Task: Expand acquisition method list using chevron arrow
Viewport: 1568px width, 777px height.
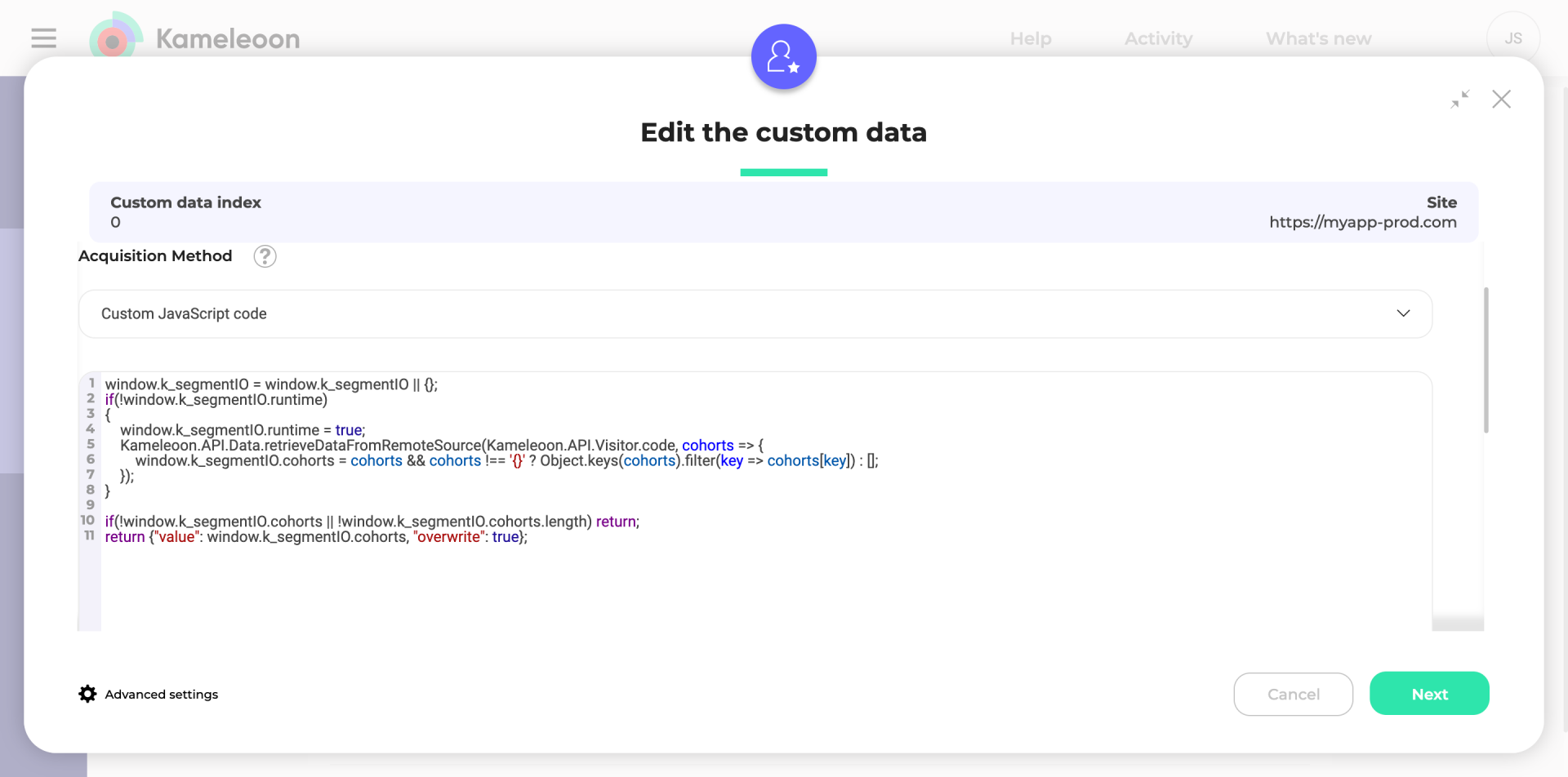Action: pyautogui.click(x=1403, y=314)
